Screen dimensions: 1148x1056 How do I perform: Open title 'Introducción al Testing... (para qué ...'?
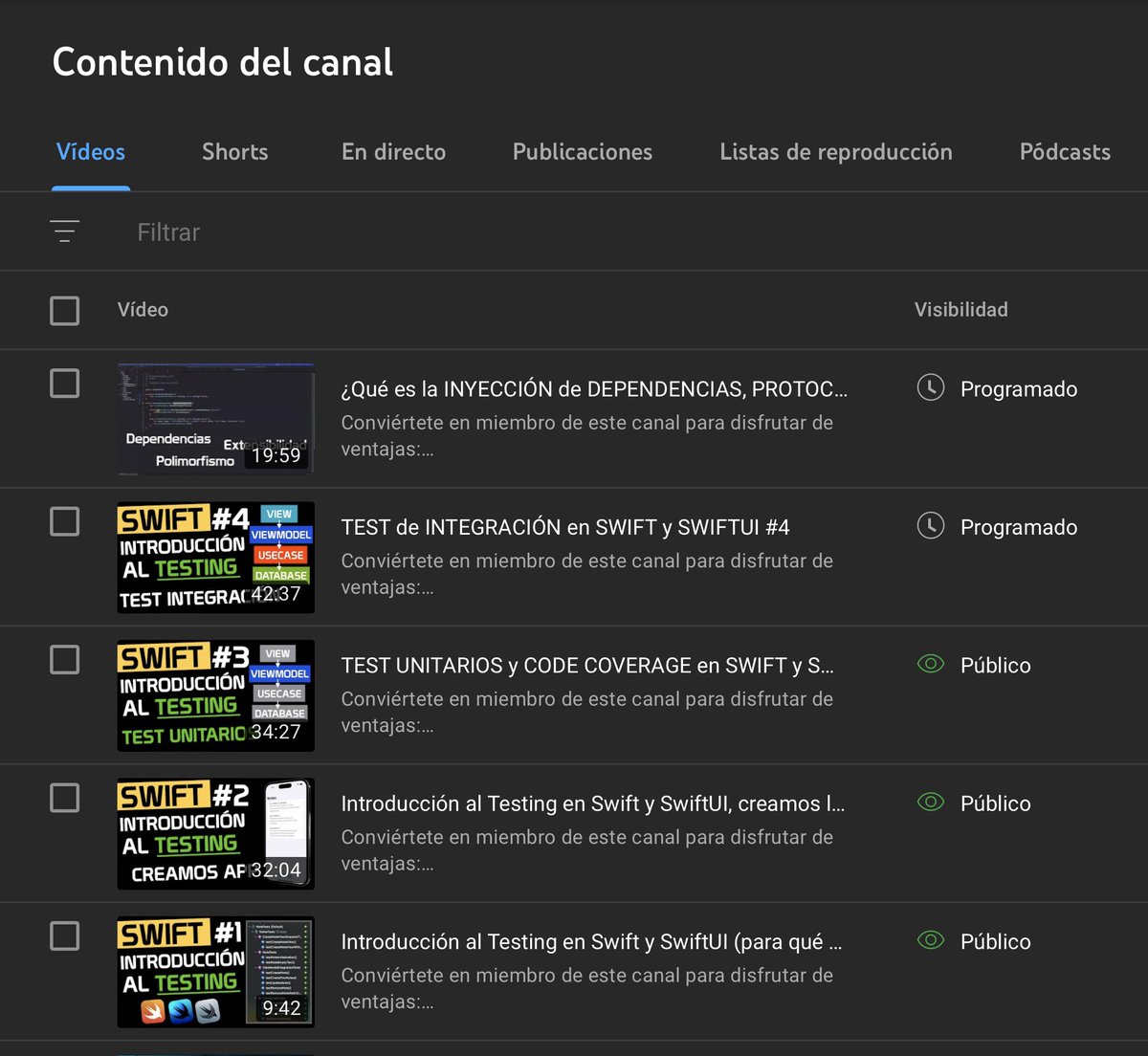click(x=591, y=942)
